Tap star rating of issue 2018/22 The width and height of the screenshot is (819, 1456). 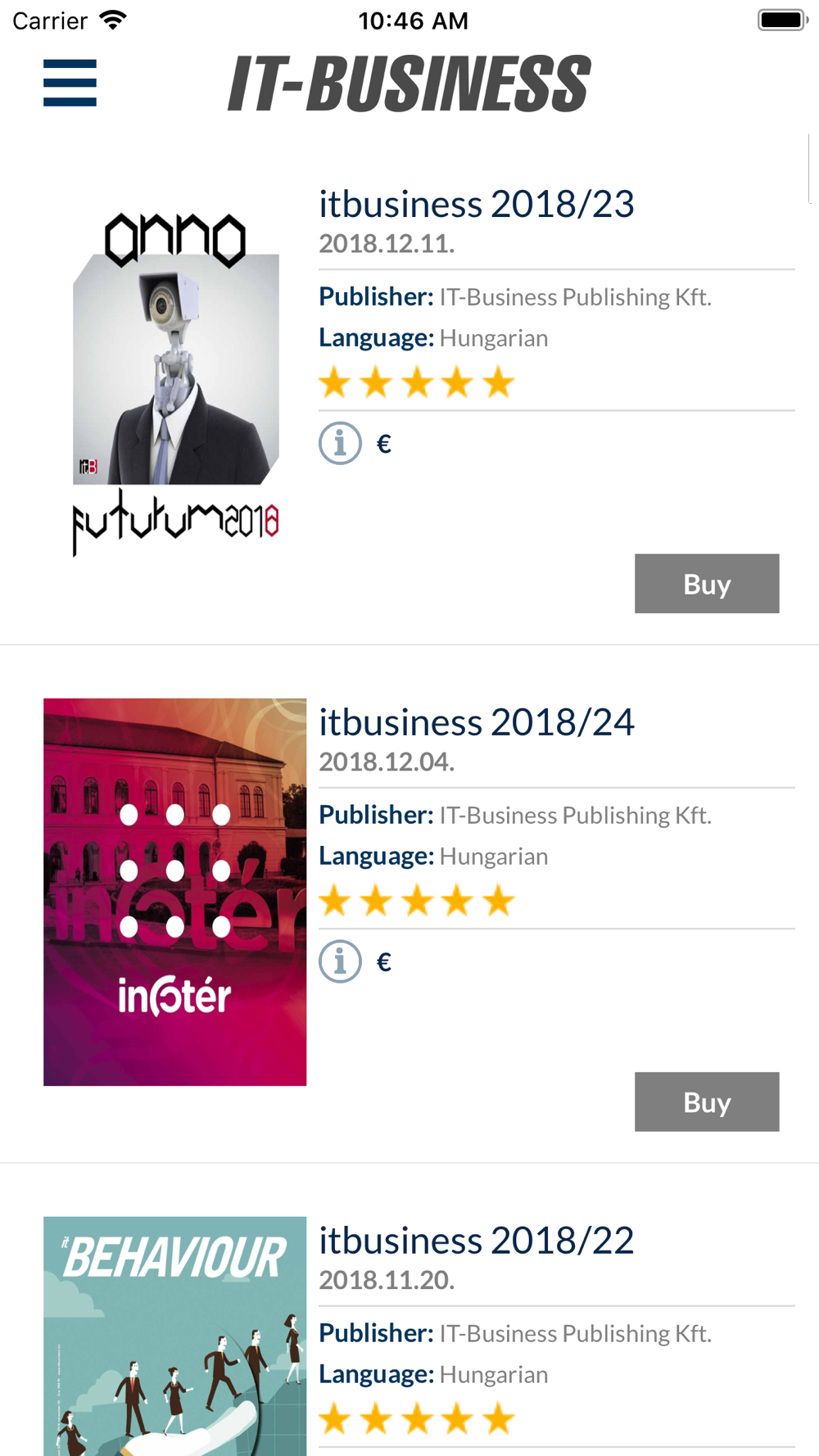pyautogui.click(x=417, y=1419)
